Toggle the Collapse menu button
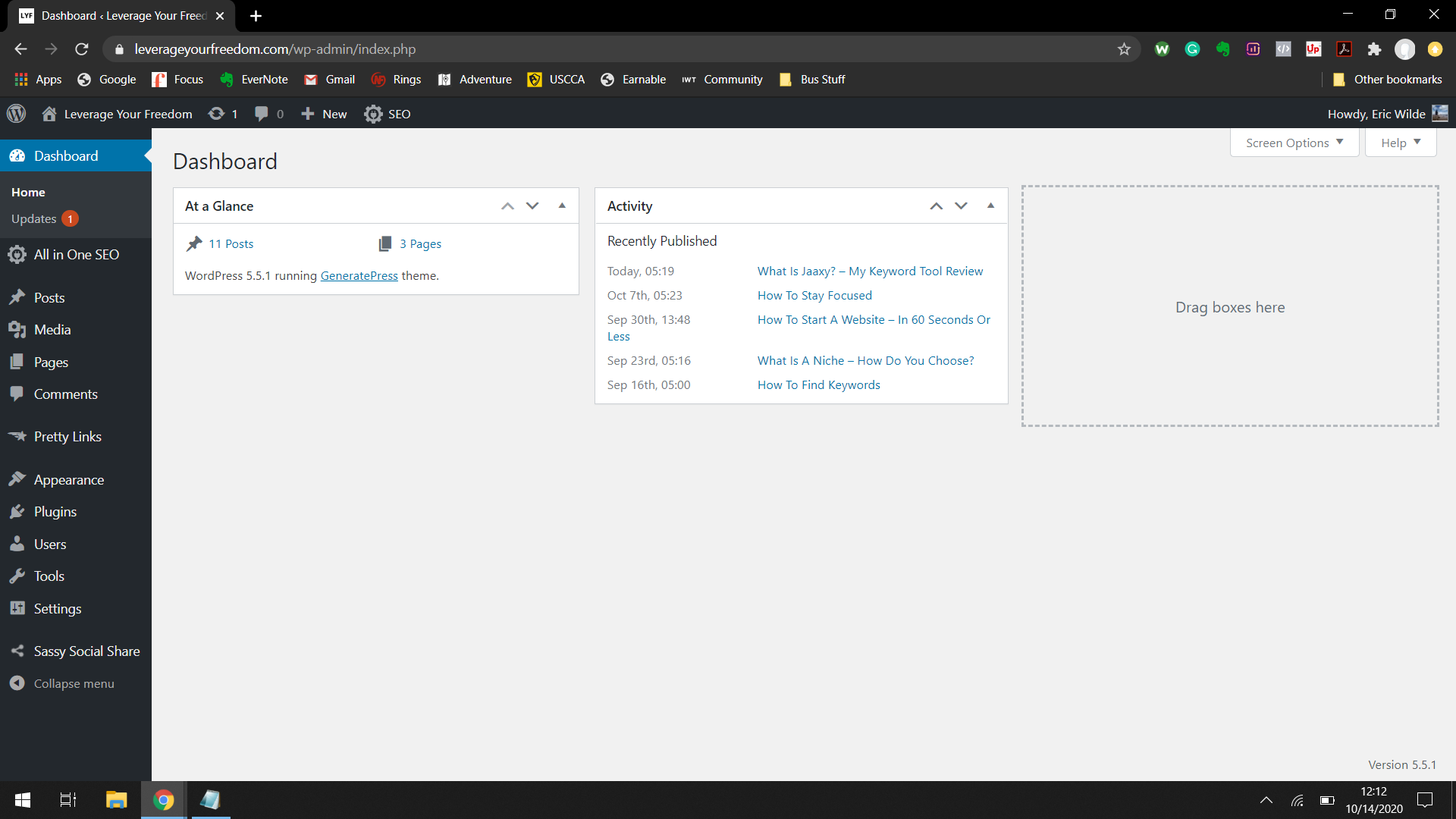Screen dimensions: 1456x819 coord(73,683)
